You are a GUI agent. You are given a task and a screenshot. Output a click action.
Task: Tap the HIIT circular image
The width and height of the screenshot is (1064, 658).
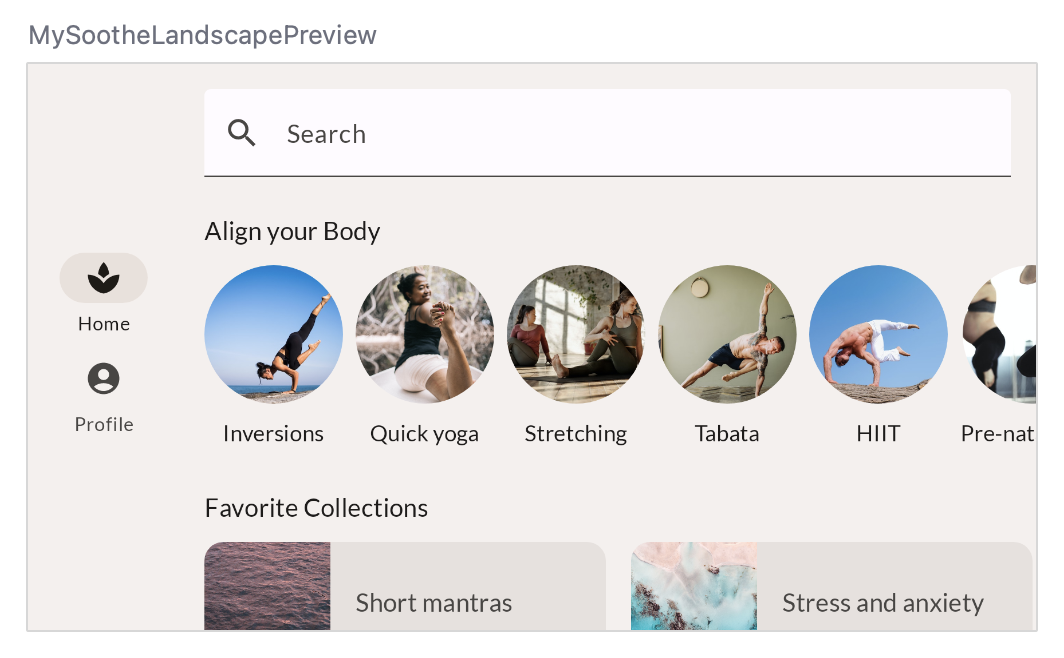878,334
